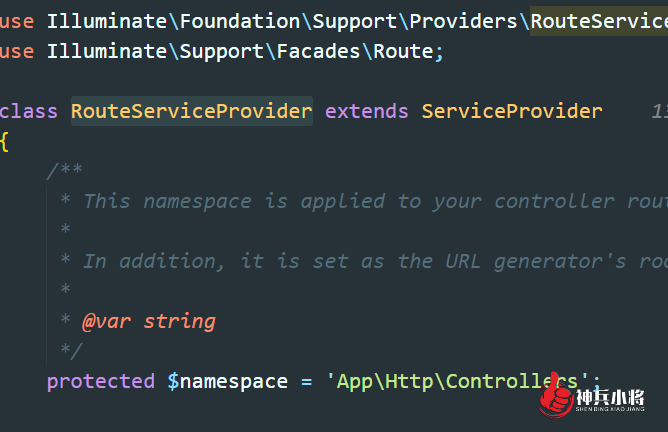Image resolution: width=668 pixels, height=432 pixels.
Task: Click the $namespace variable
Action: click(x=227, y=381)
